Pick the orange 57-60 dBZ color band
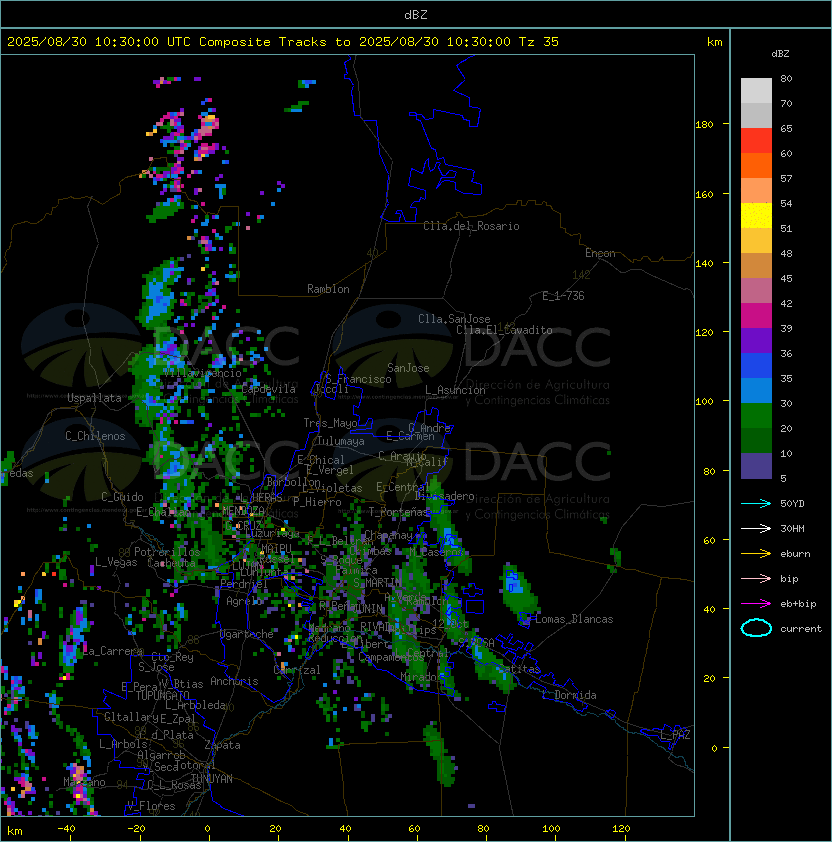 (756, 166)
